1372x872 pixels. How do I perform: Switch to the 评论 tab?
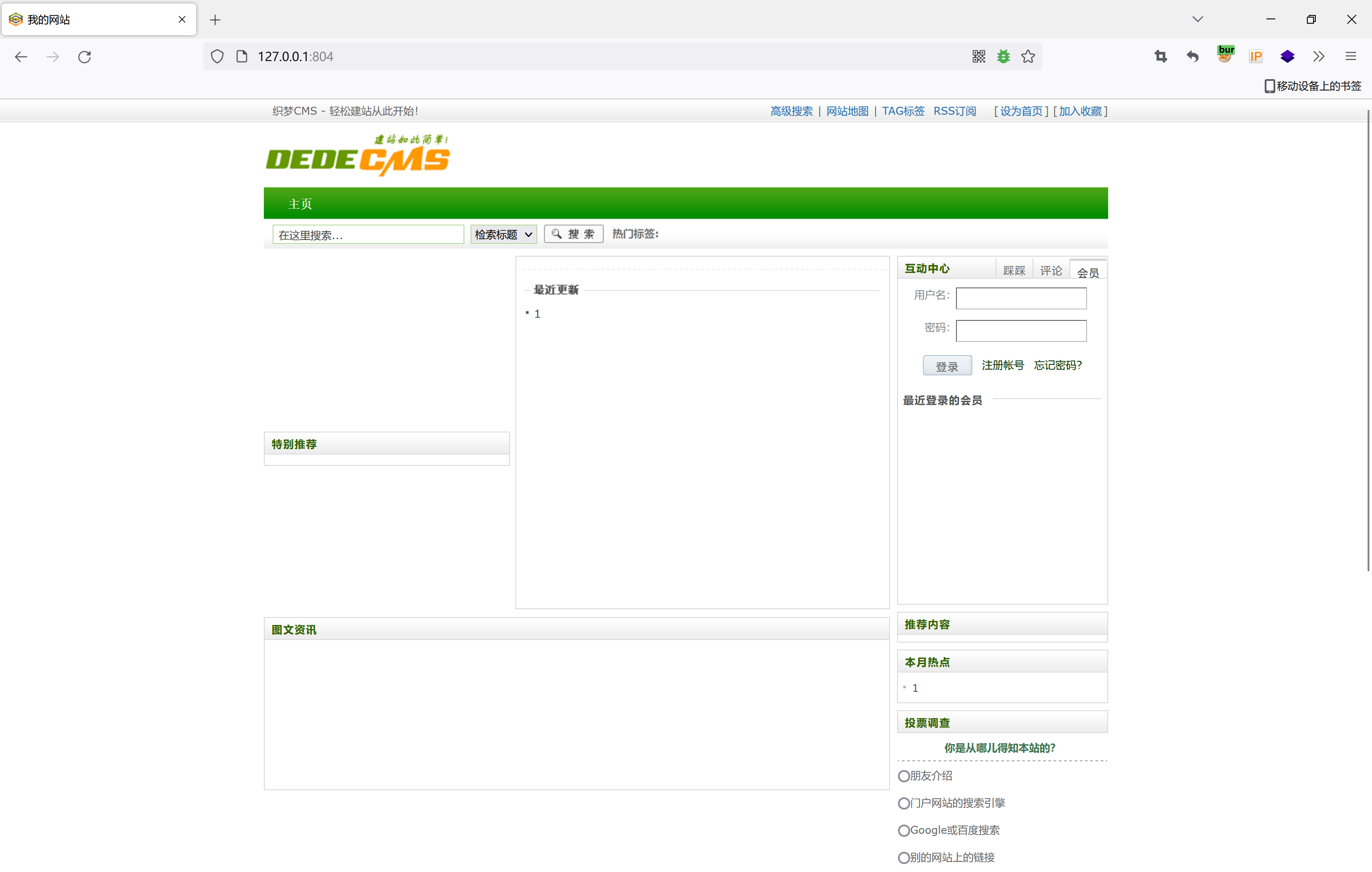pos(1051,271)
